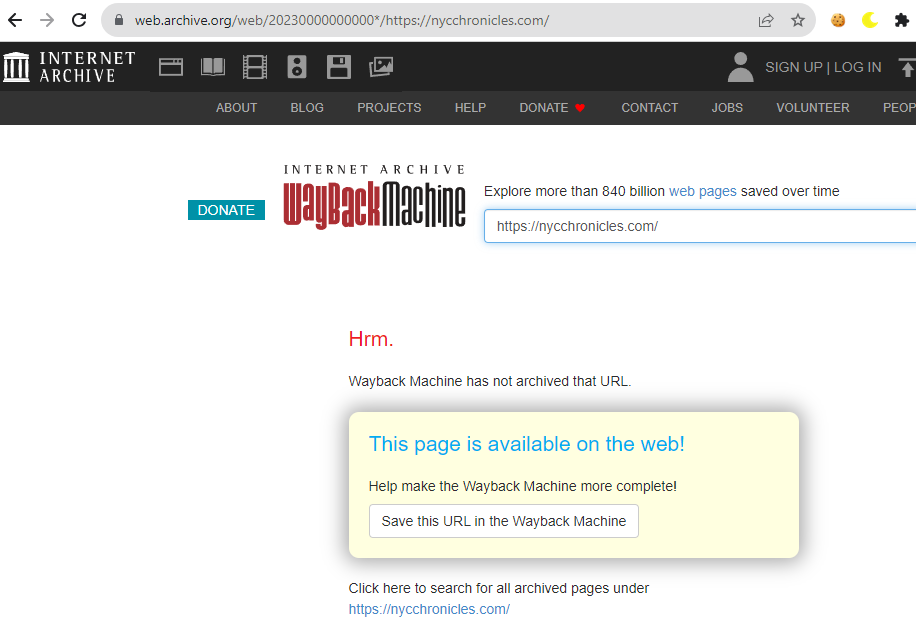Open the Extensions puzzle piece menu
916x641 pixels.
[902, 20]
